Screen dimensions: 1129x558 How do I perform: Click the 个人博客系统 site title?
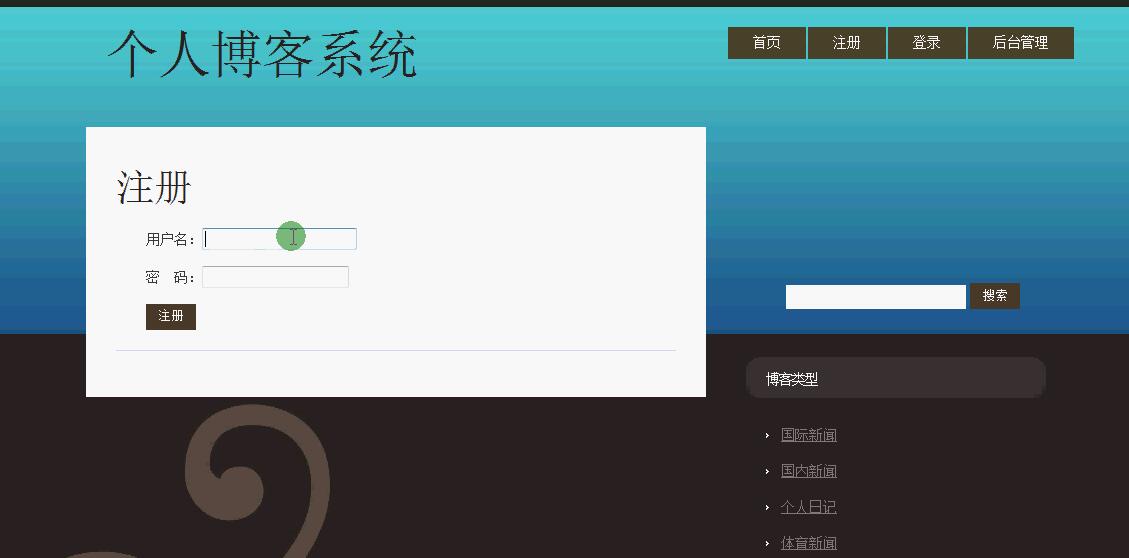pyautogui.click(x=263, y=54)
